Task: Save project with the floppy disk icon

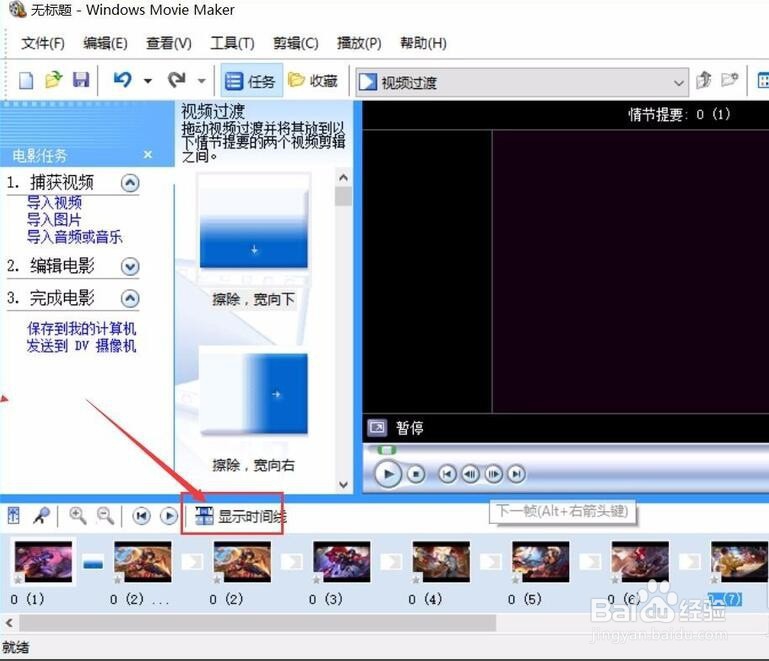Action: coord(81,79)
